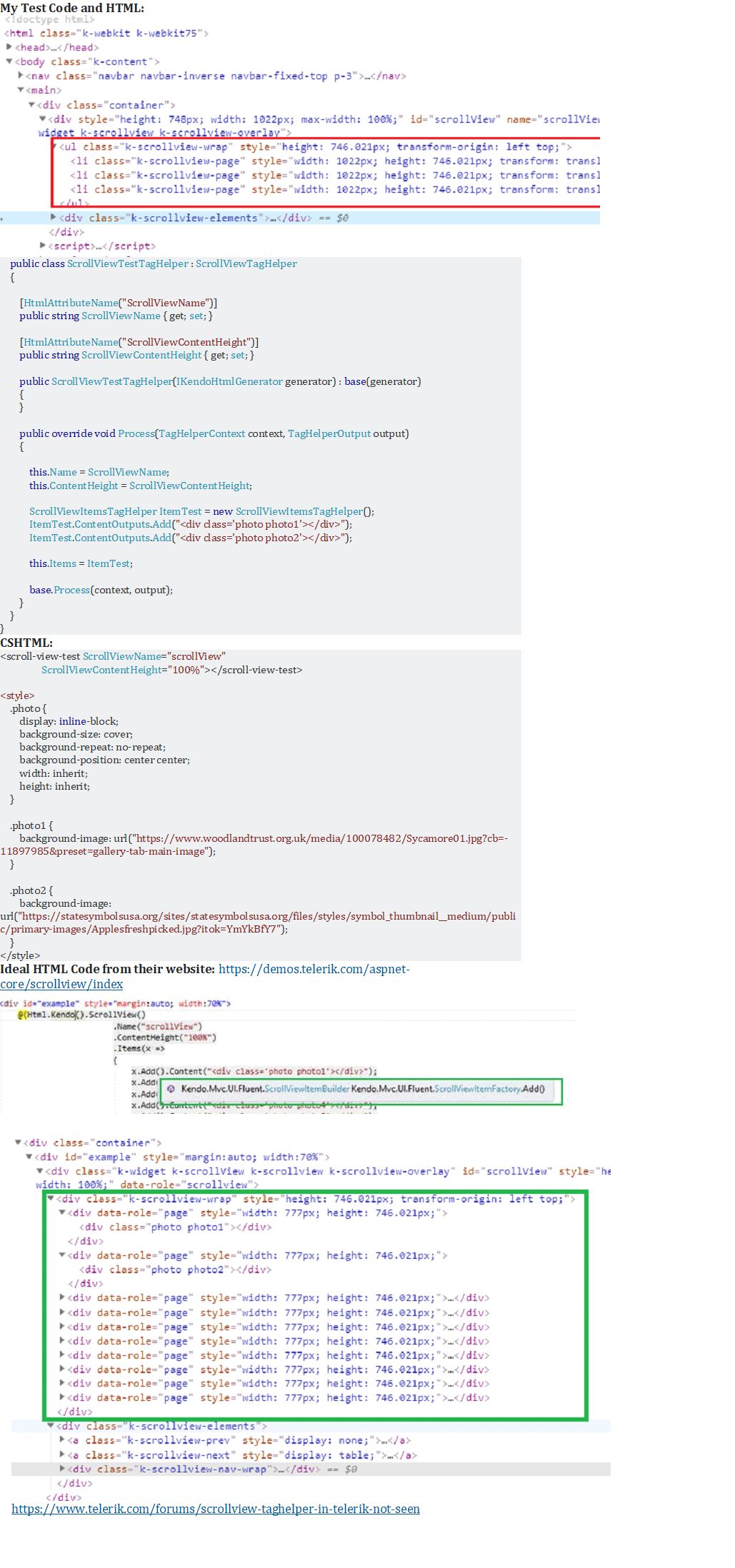Open the demos.telerik.com aspnet-core scrollview link
This screenshot has width=735, height=1568.
(205, 976)
